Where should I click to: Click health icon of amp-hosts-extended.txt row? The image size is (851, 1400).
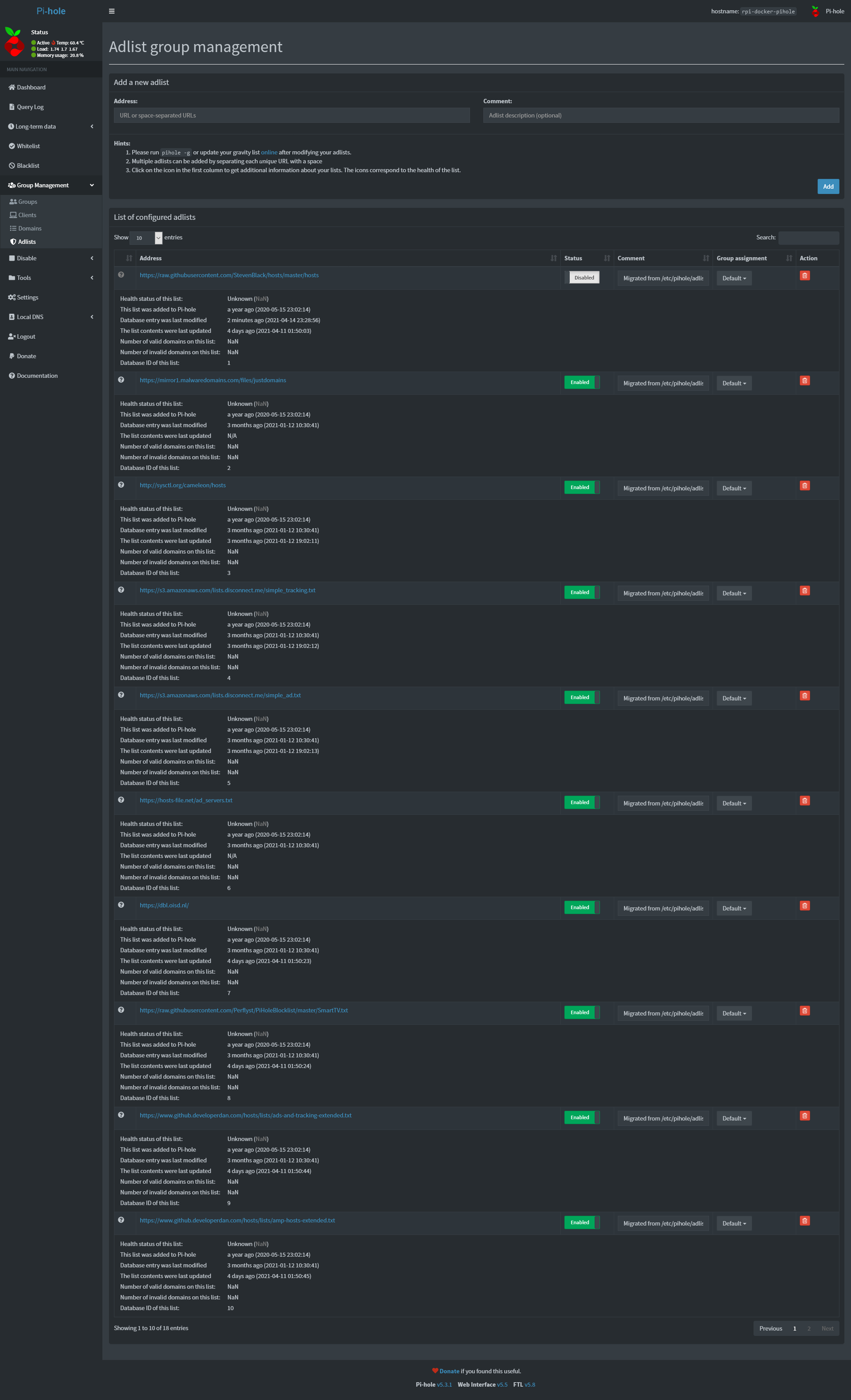click(x=121, y=1220)
